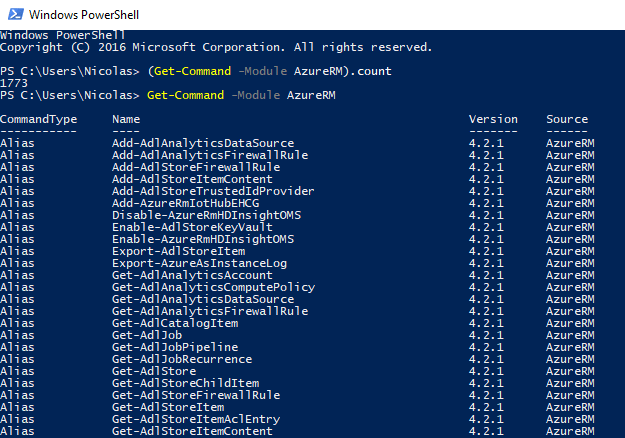Click the Version column header

coord(493,119)
